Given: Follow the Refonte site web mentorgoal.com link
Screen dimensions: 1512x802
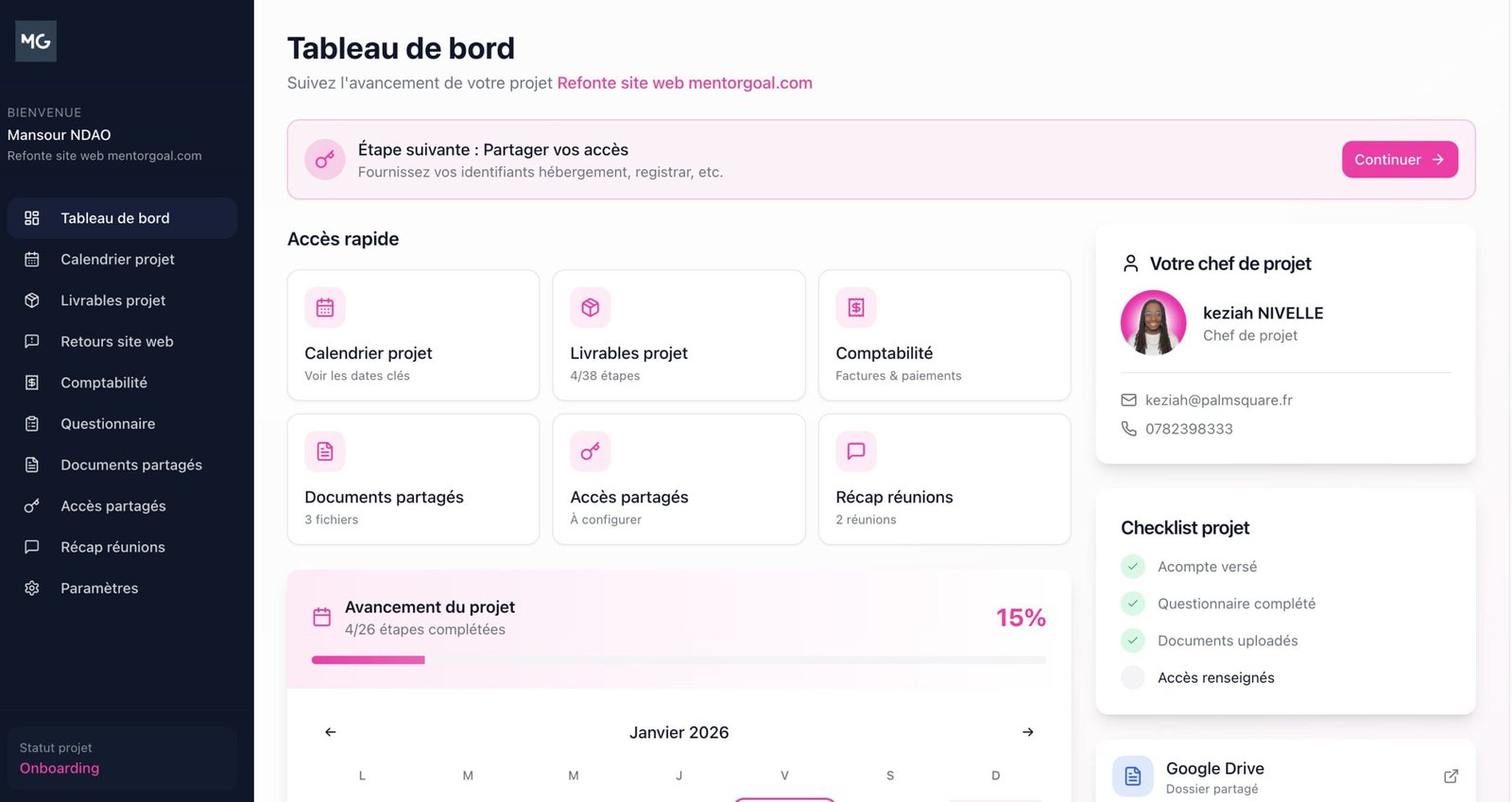Looking at the screenshot, I should click(684, 83).
